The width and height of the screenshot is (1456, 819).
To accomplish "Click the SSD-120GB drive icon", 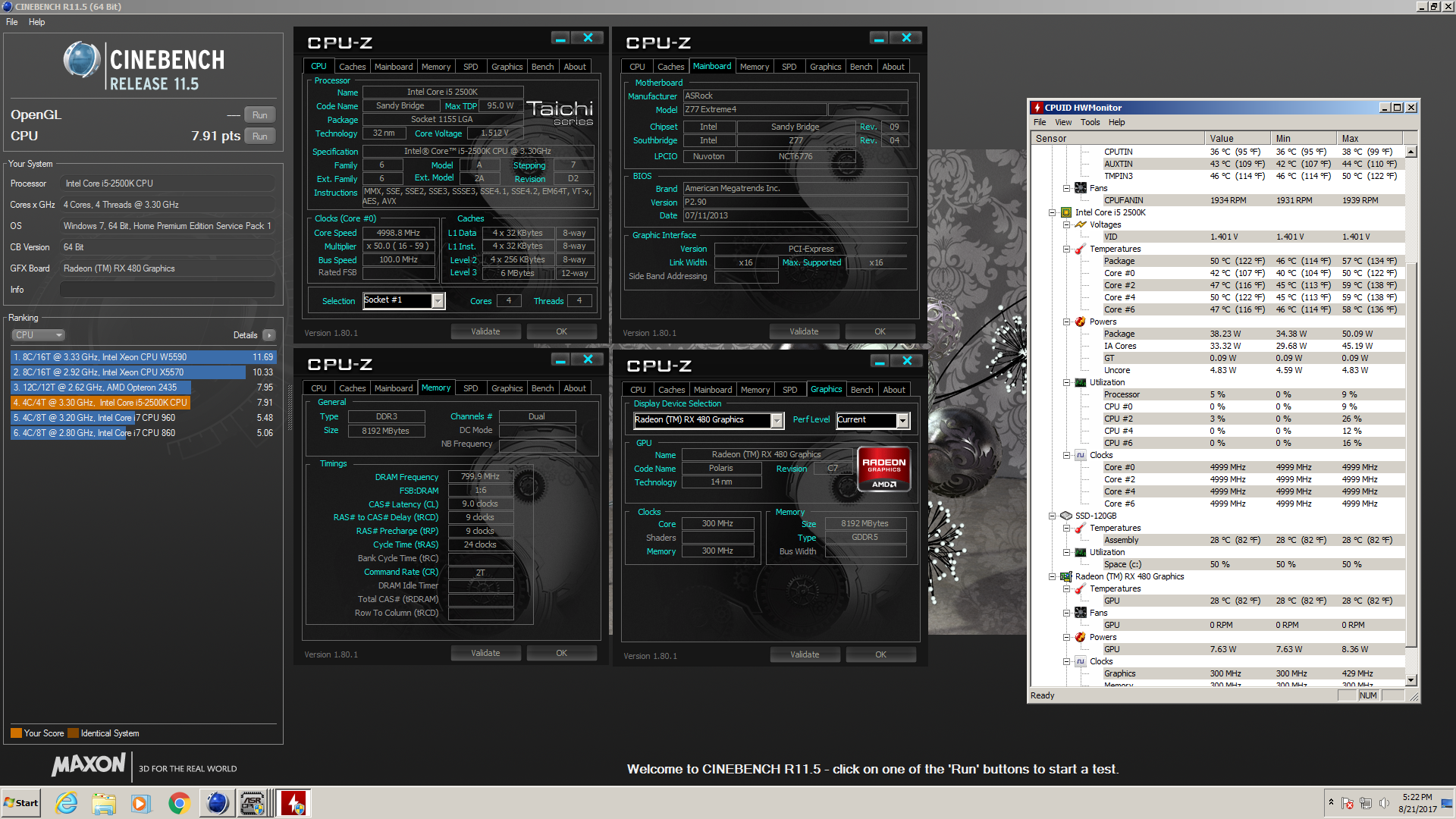I will (x=1065, y=516).
